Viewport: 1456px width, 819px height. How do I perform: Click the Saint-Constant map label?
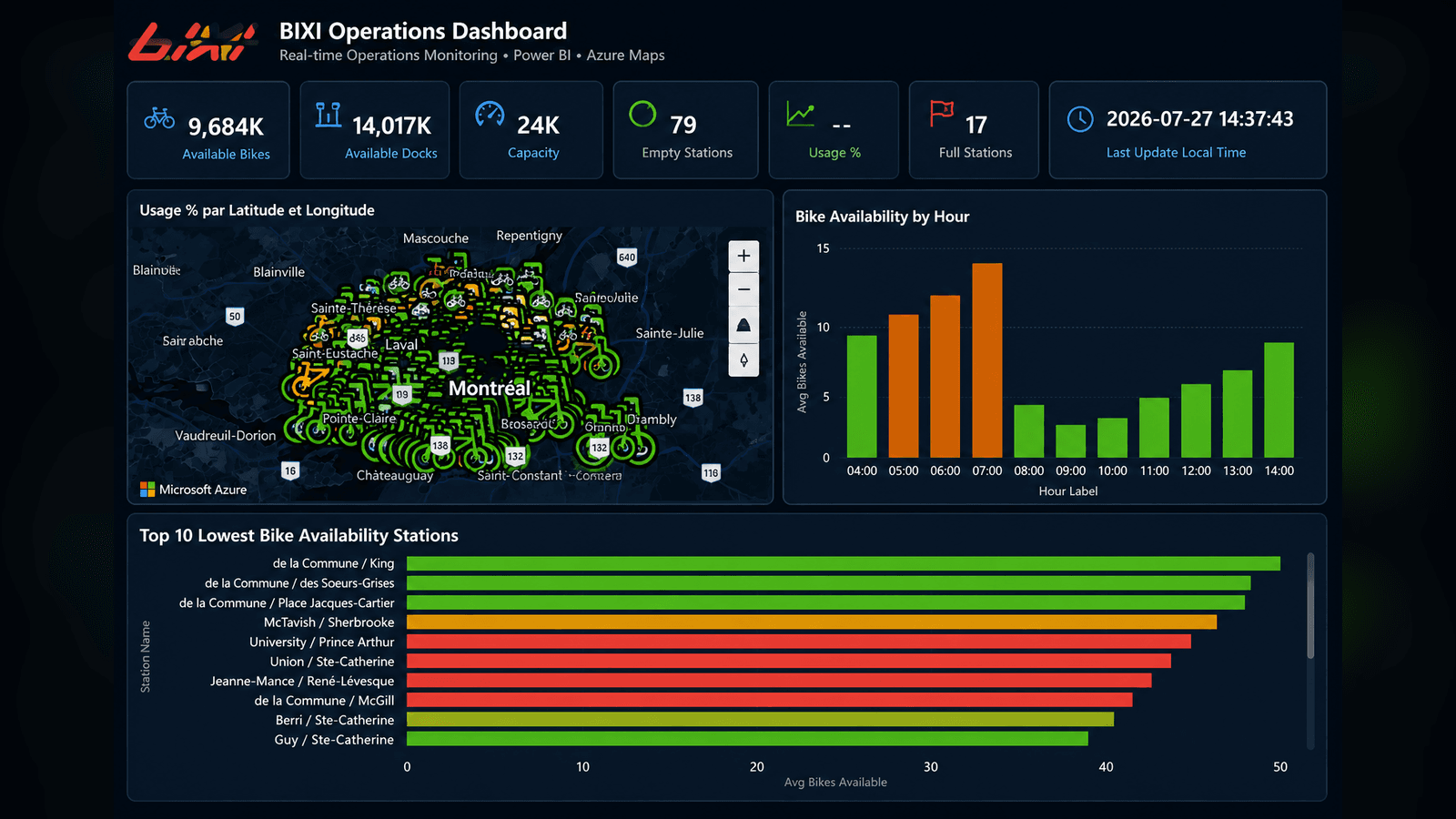(x=520, y=476)
